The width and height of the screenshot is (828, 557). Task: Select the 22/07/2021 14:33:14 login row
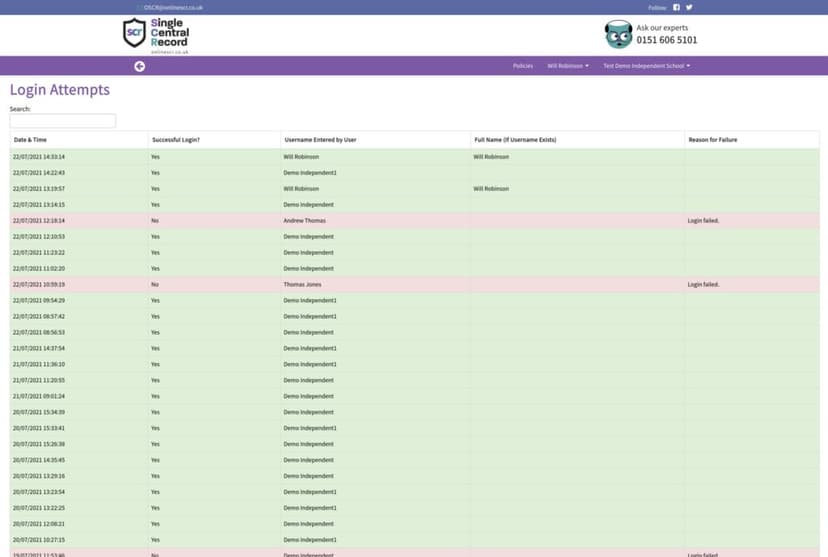coord(414,157)
